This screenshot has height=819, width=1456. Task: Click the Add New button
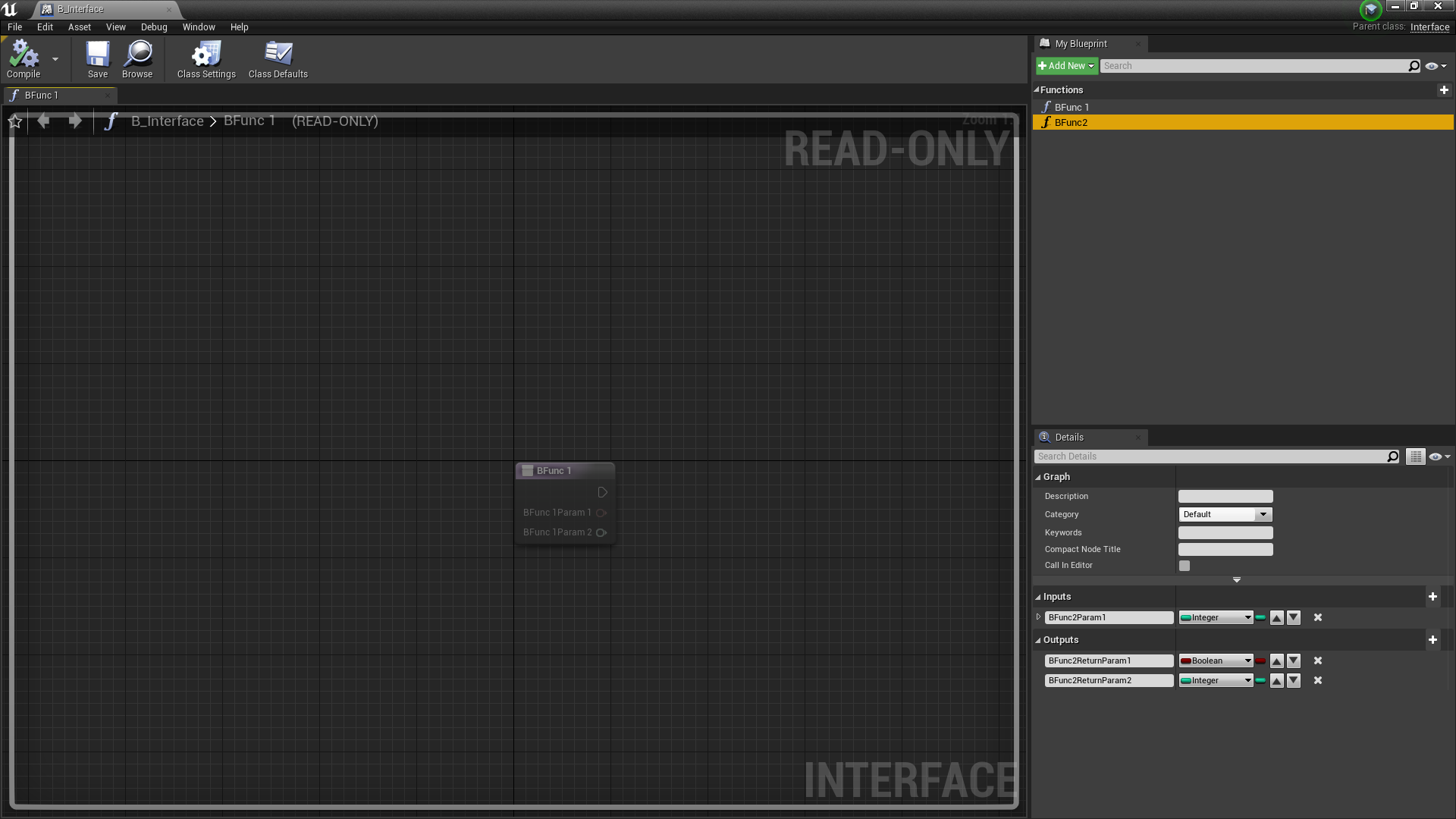tap(1065, 66)
